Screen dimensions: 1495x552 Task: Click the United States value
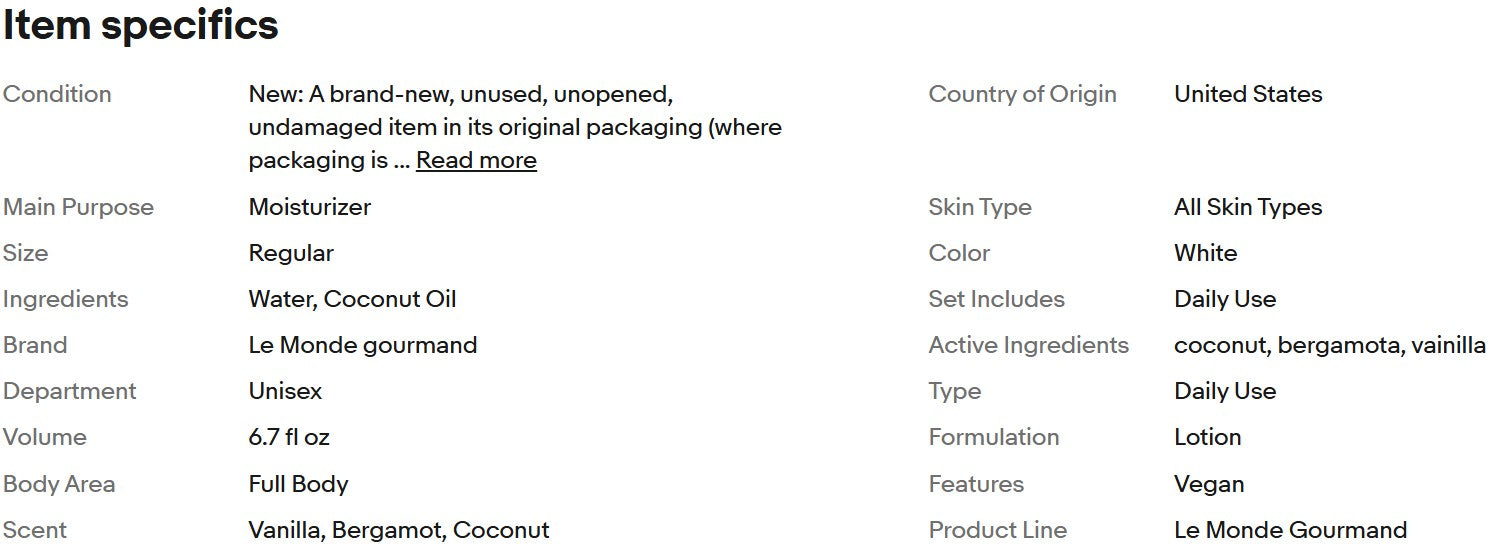1248,94
